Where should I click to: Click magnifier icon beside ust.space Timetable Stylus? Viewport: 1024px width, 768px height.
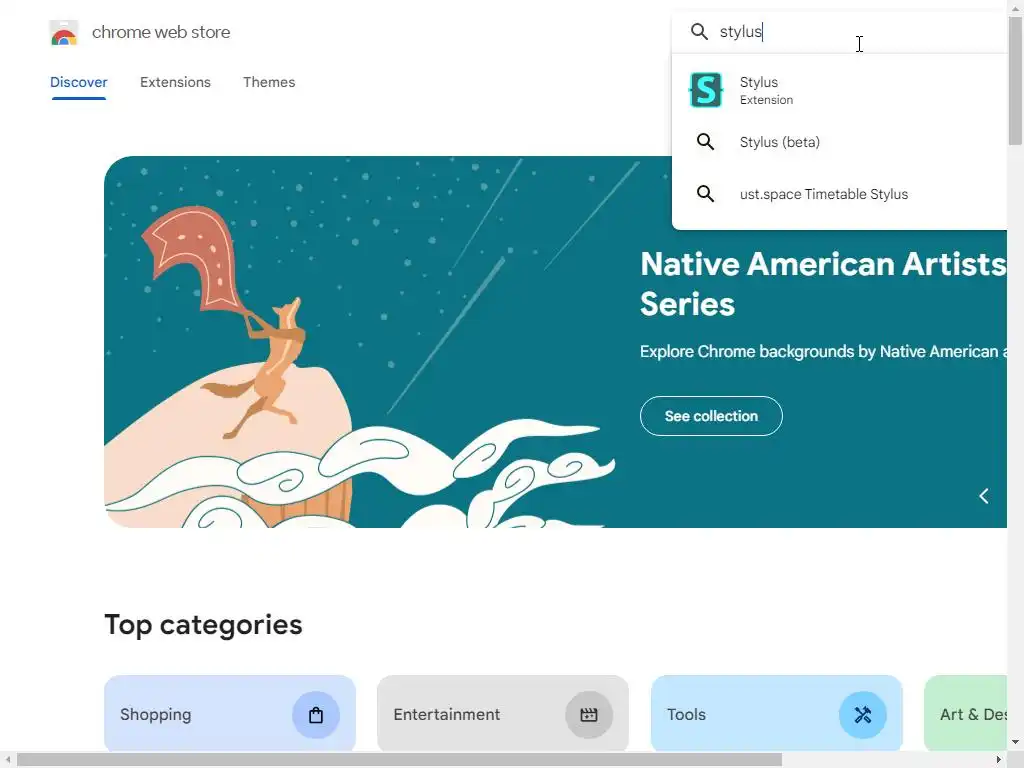point(705,194)
